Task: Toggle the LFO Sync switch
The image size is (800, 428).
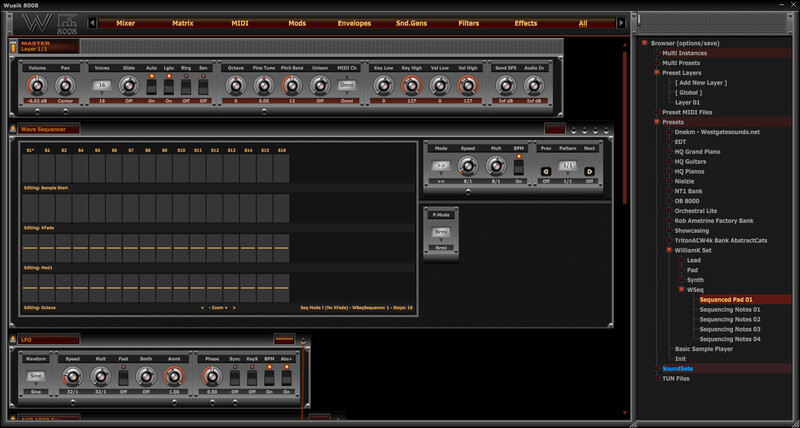Action: coord(235,378)
